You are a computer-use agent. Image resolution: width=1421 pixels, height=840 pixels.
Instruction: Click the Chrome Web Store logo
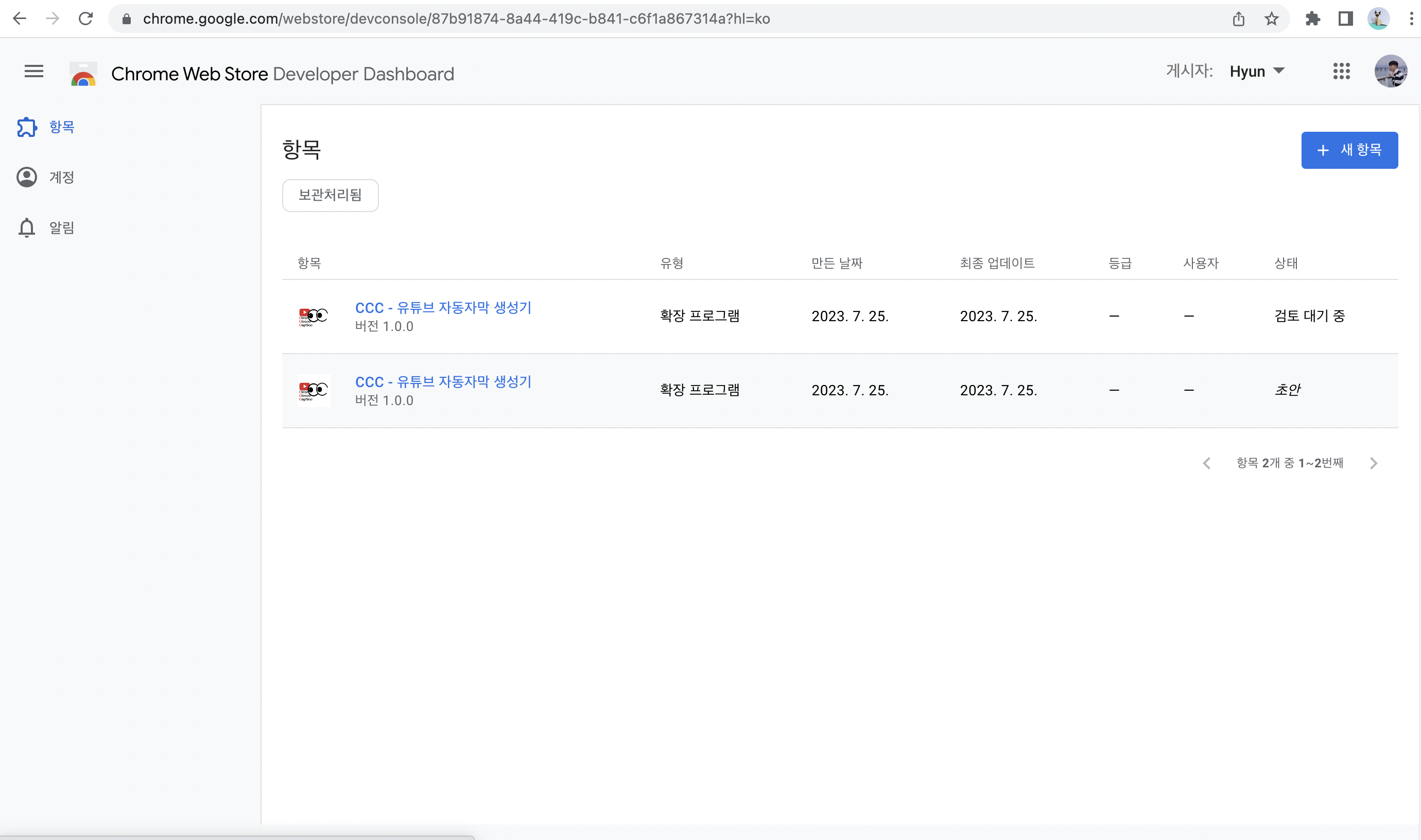pos(83,74)
